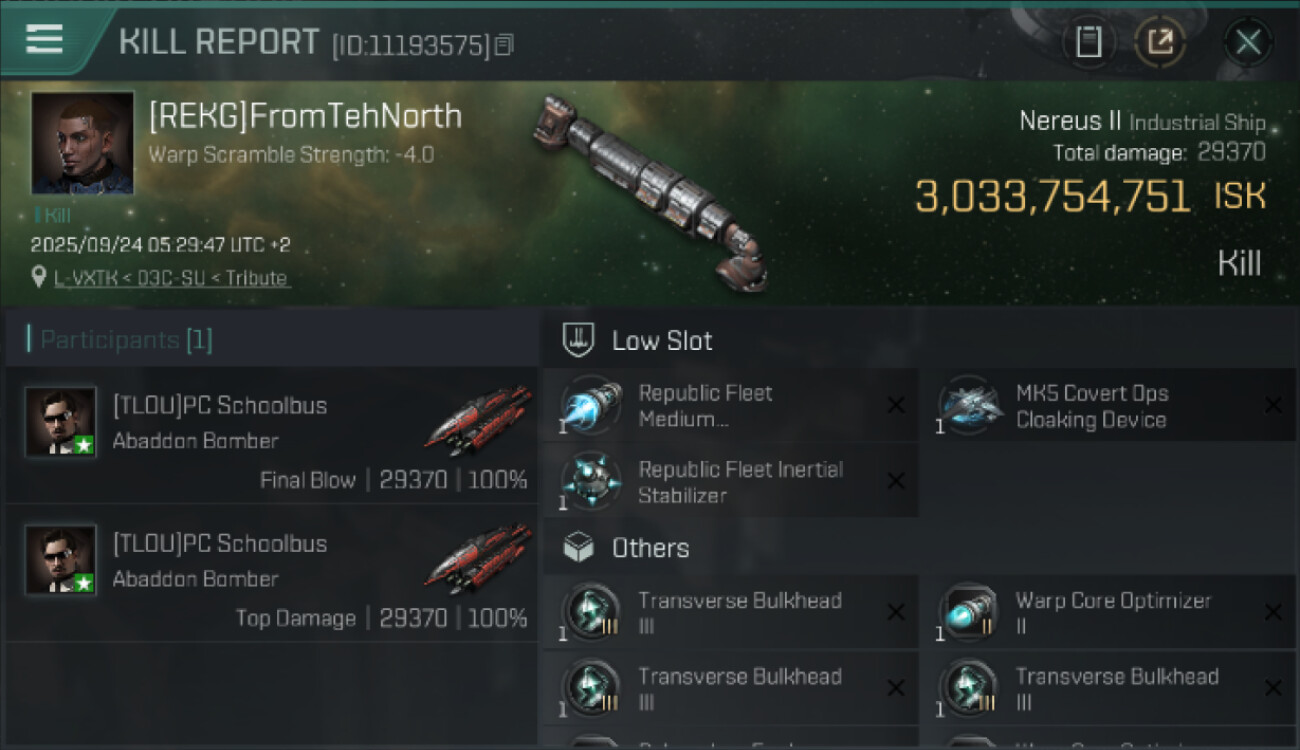Open the [REKG]FromTehNorth pilot name

(305, 117)
